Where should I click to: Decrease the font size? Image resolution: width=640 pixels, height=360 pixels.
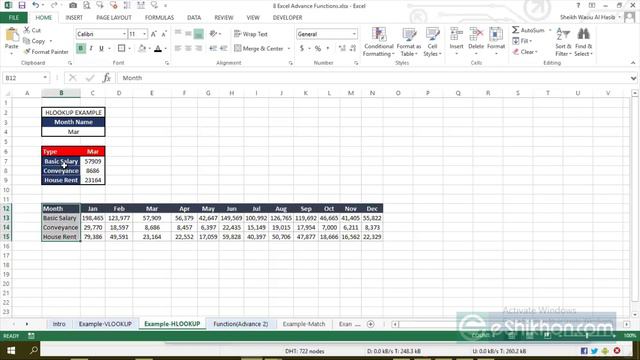tap(164, 34)
